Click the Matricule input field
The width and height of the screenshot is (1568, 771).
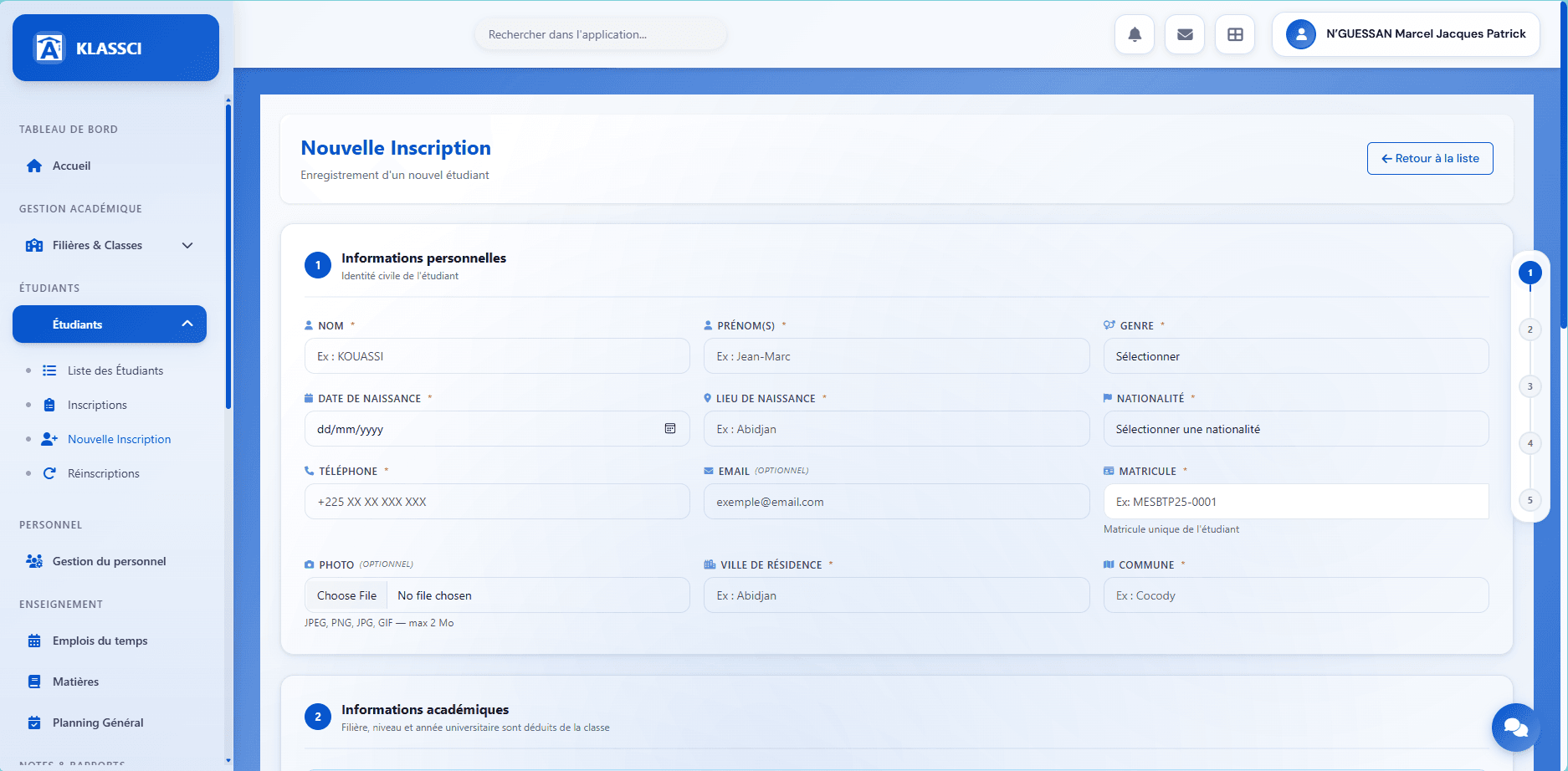[x=1295, y=502]
